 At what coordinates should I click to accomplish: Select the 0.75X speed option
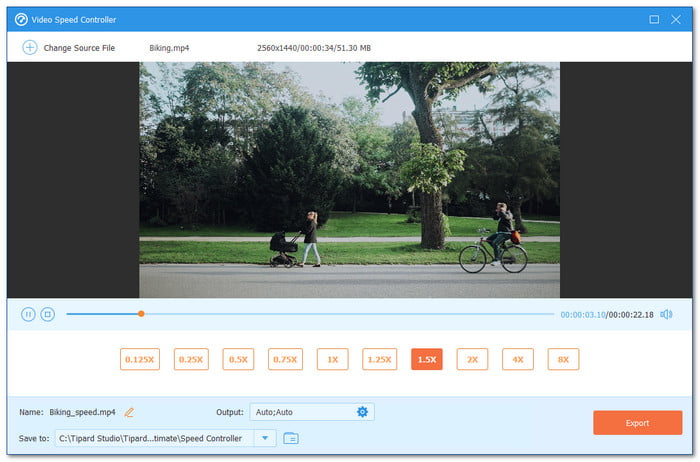[285, 359]
